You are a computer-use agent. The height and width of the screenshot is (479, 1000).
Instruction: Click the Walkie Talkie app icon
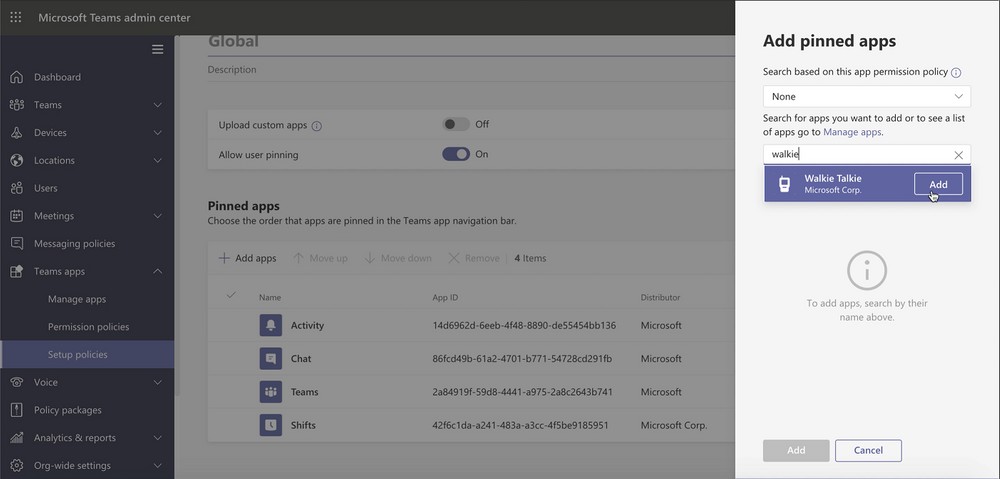785,184
